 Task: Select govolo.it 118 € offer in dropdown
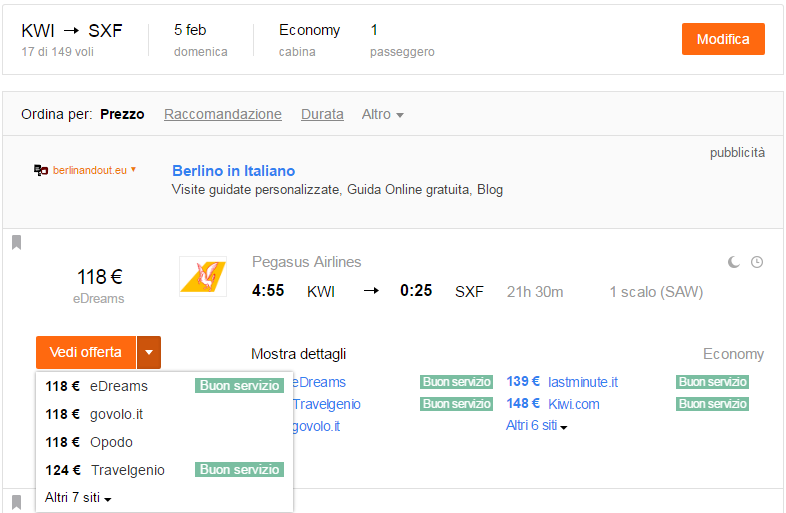click(x=164, y=414)
